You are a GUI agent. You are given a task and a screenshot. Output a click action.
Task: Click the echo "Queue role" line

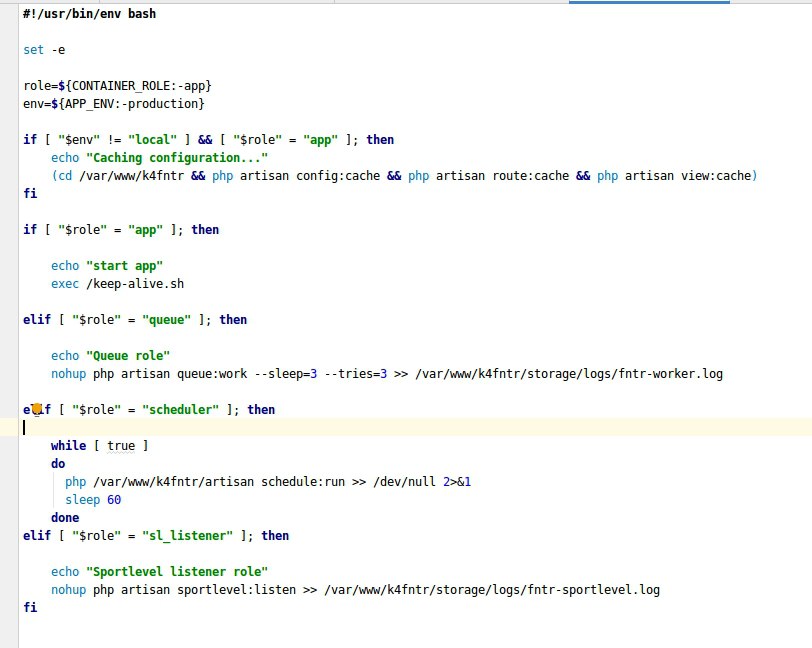coord(110,355)
